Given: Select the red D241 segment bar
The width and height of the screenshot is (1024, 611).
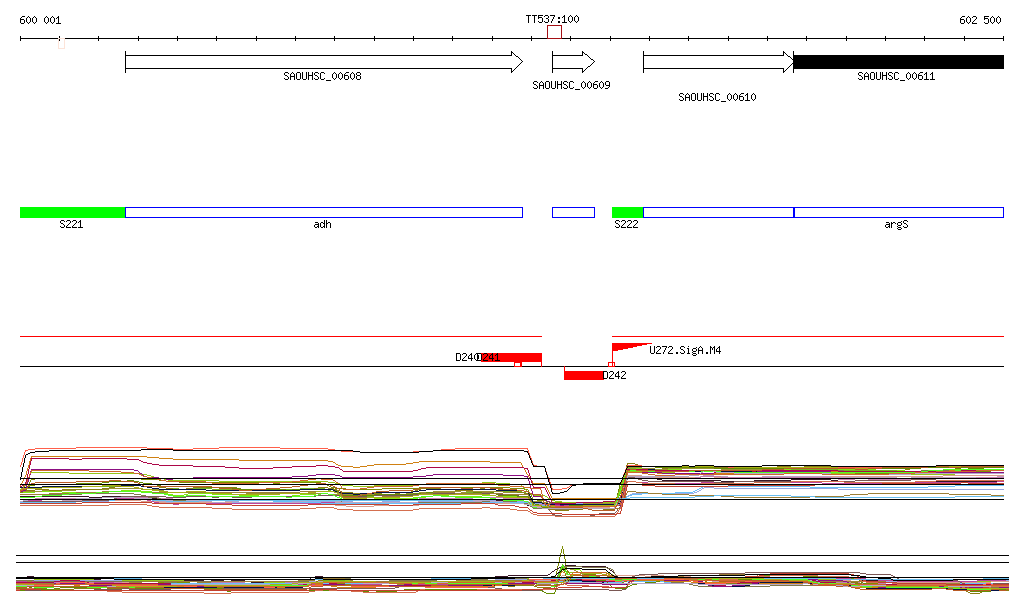Looking at the screenshot, I should point(512,357).
